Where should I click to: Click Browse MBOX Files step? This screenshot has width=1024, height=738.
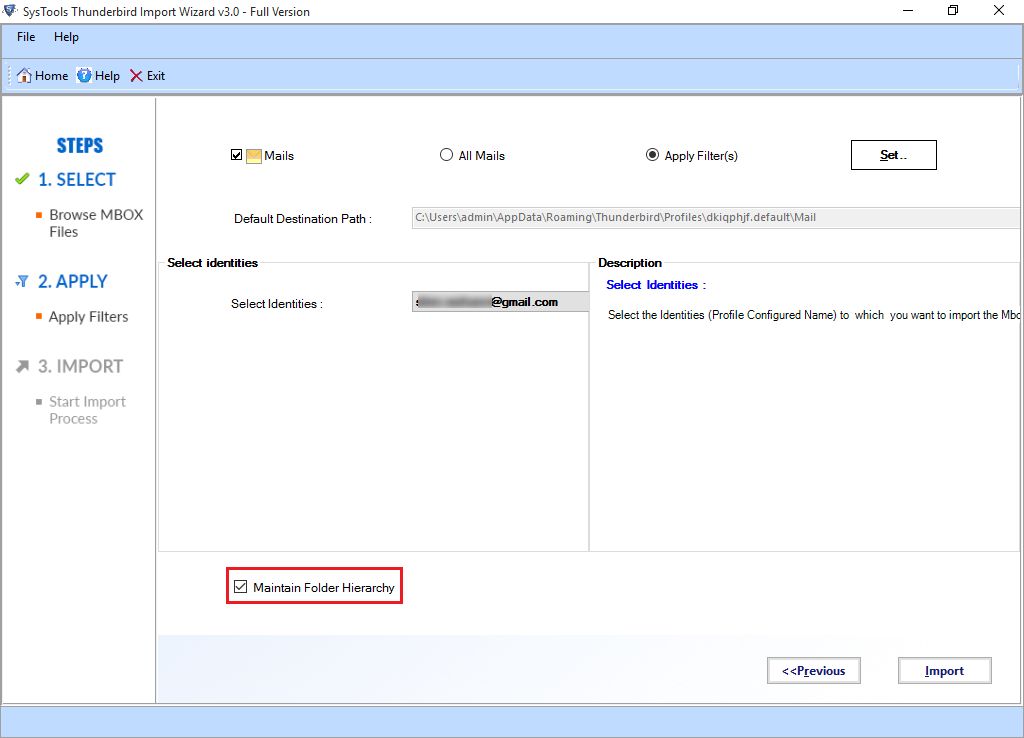[x=96, y=223]
